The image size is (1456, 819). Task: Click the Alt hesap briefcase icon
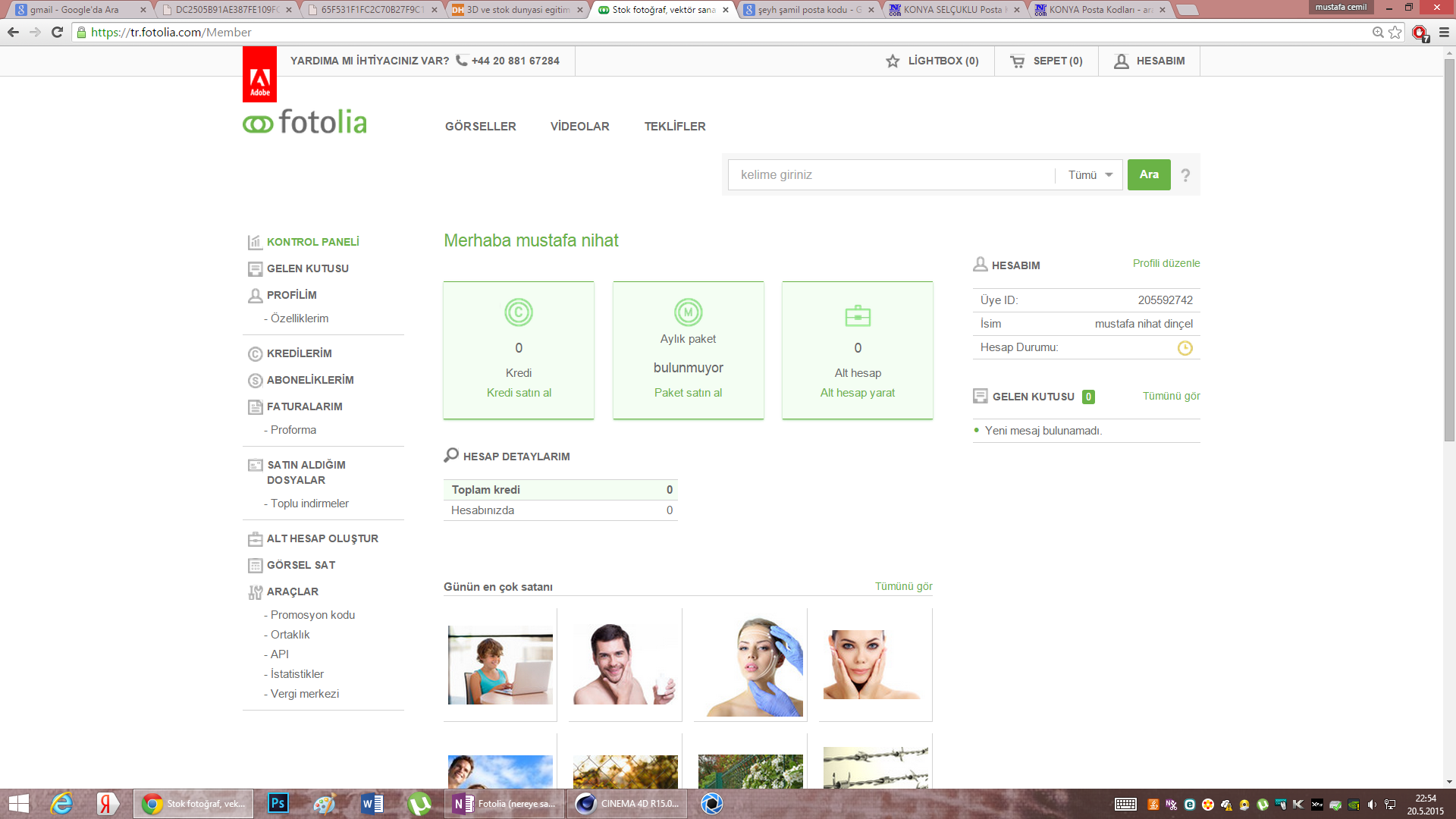point(858,315)
